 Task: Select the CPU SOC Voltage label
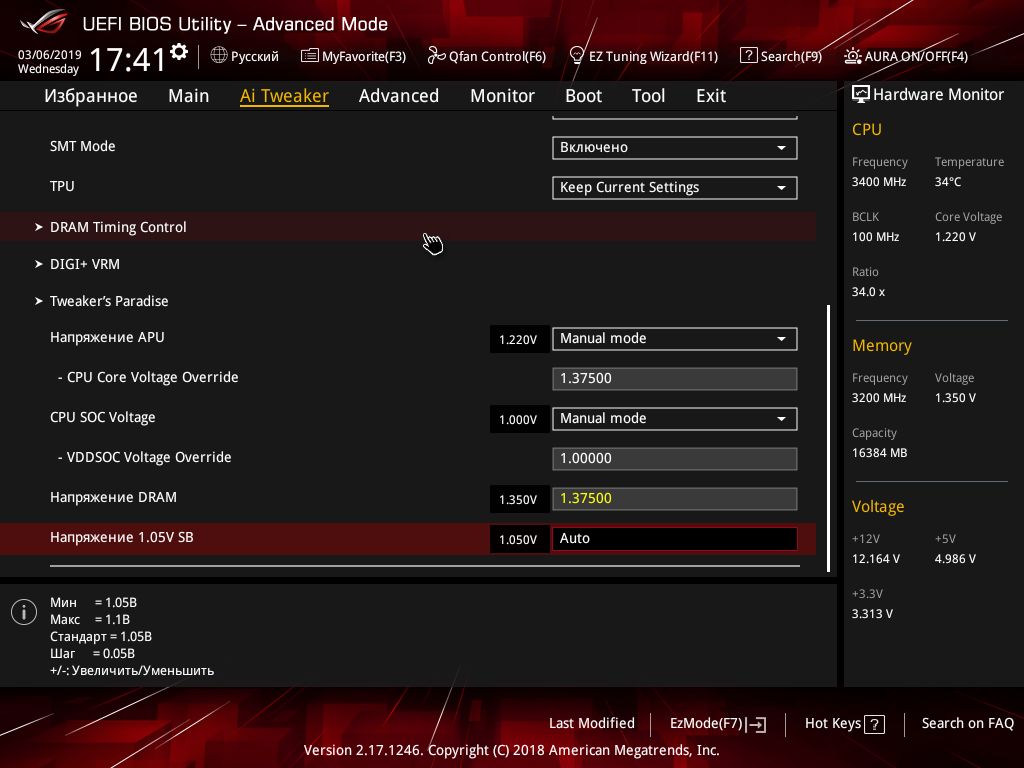103,417
